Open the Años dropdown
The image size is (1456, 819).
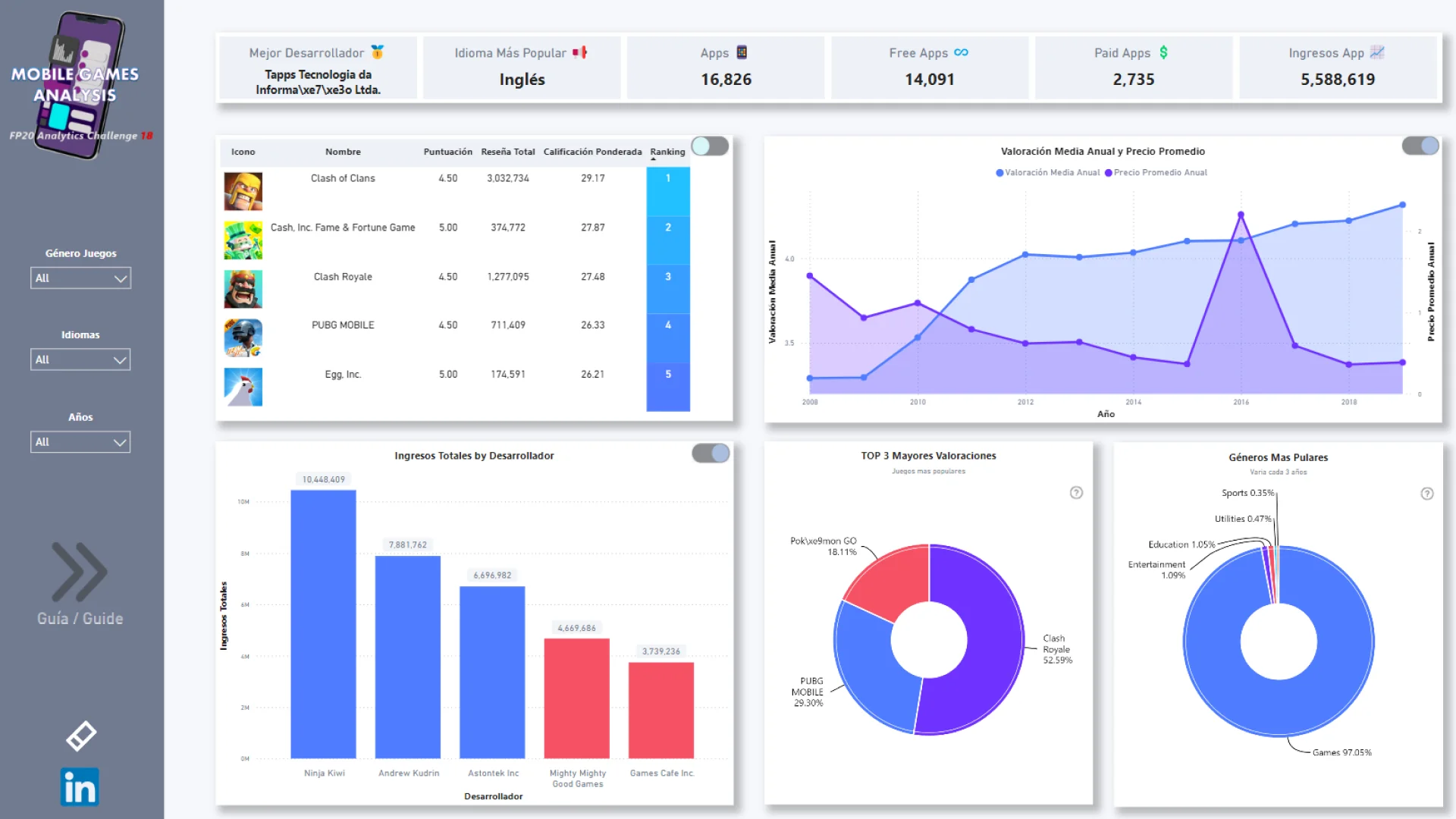80,441
